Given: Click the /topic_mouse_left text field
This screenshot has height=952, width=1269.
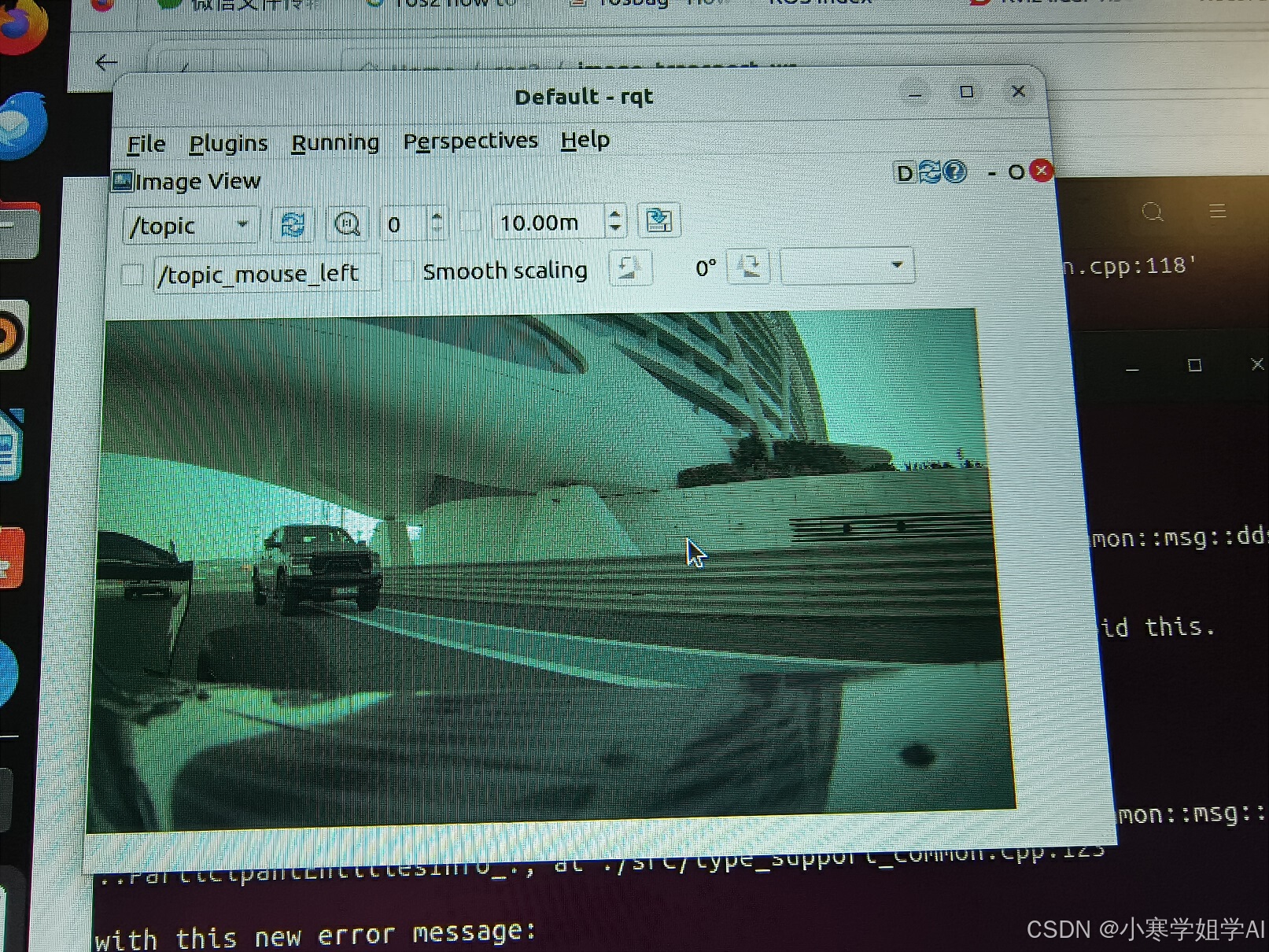Looking at the screenshot, I should pyautogui.click(x=267, y=274).
